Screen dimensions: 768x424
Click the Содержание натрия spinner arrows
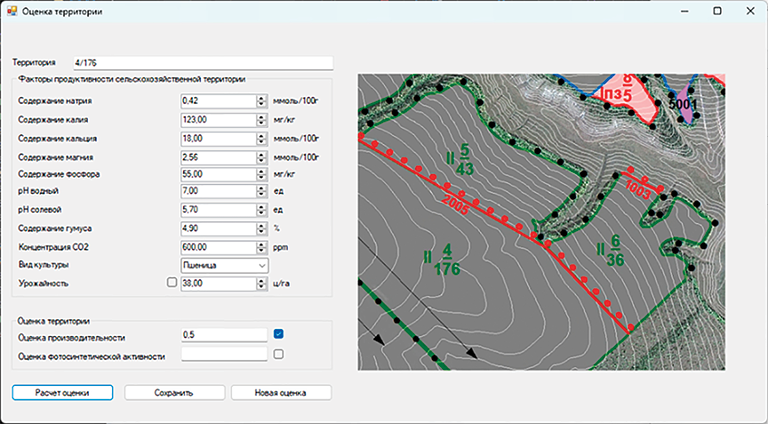tap(262, 101)
